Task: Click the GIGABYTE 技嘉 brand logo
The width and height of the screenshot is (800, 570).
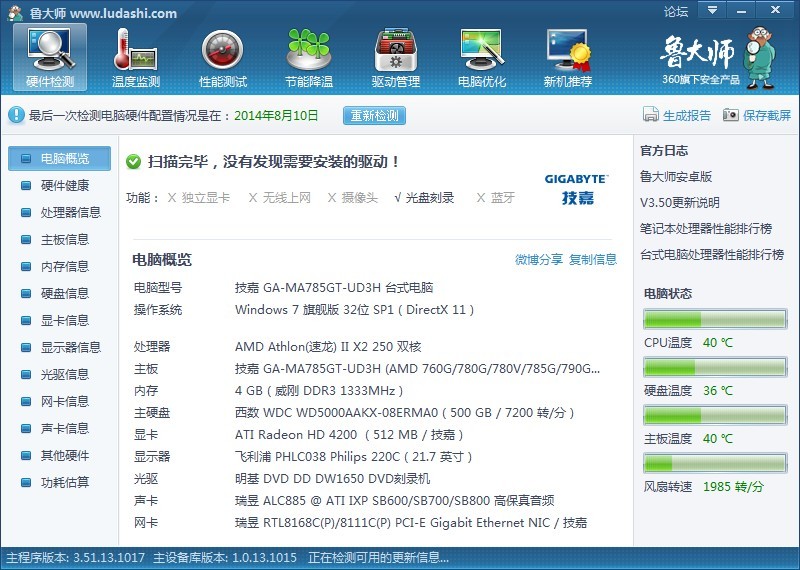Action: (577, 189)
